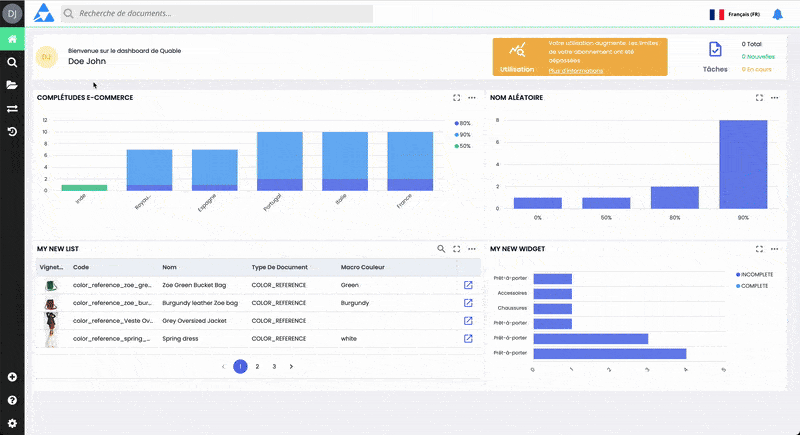Toggle the 50% legend in Complétudes chart
This screenshot has height=435, width=800.
pos(463,146)
